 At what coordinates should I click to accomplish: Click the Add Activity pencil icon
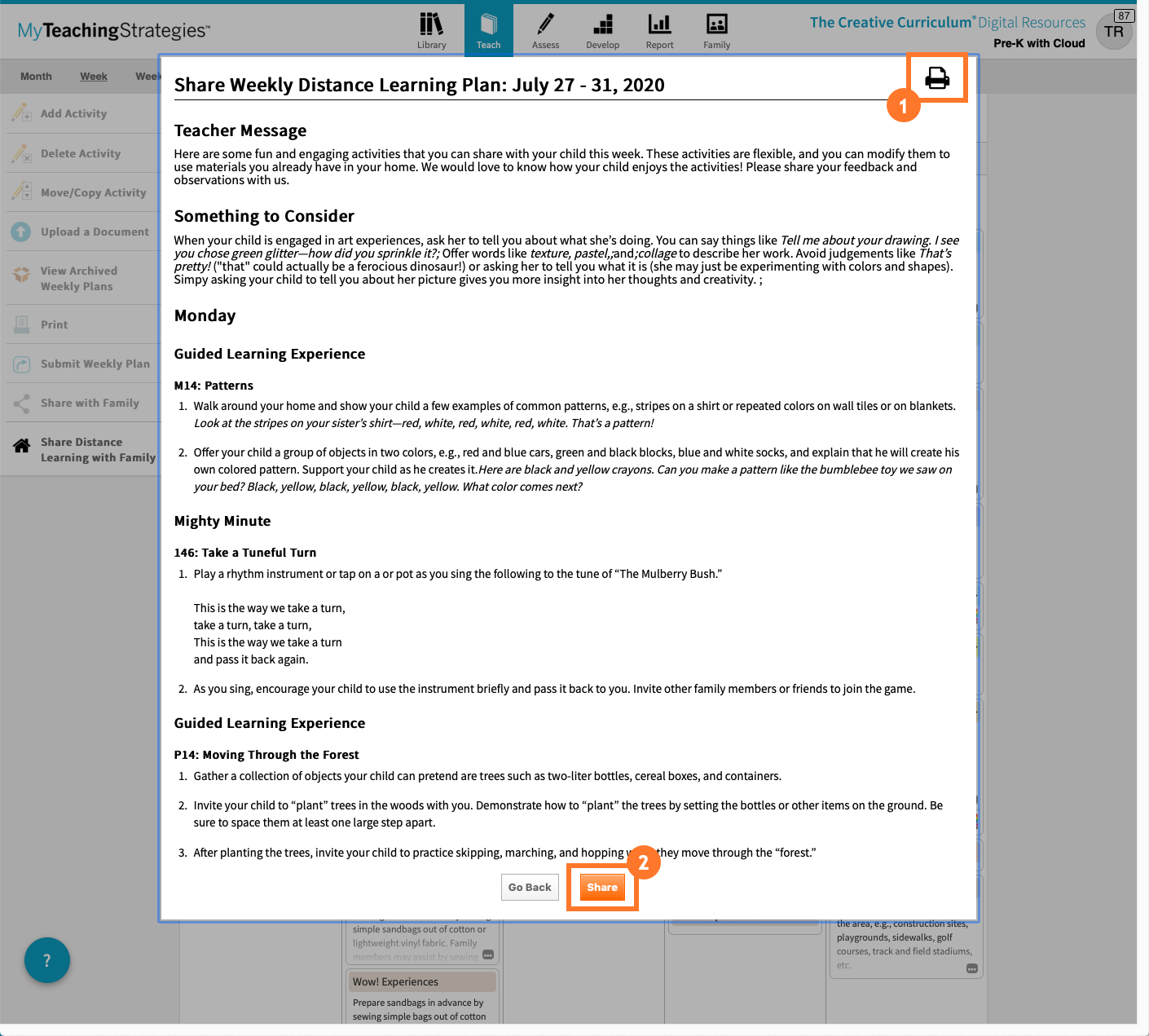[x=22, y=113]
